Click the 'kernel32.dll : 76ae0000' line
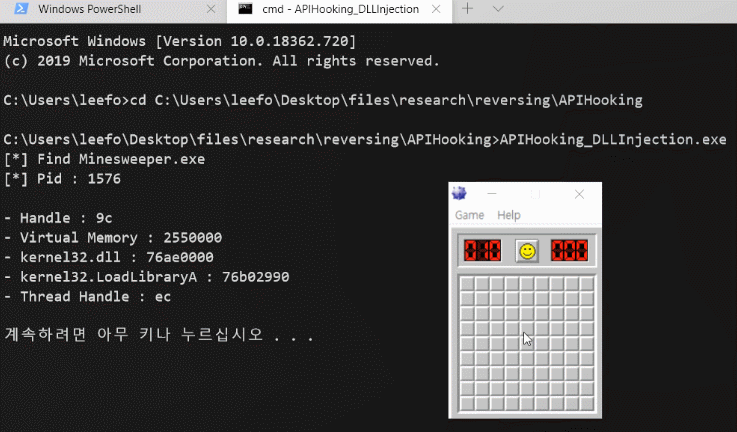Viewport: 737px width, 432px height. click(x=108, y=257)
